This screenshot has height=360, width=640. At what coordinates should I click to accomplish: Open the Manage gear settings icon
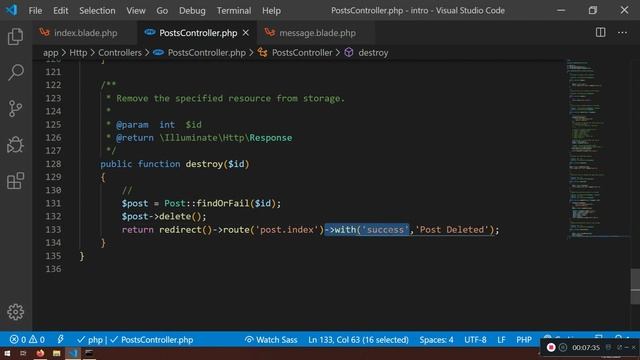pos(16,312)
